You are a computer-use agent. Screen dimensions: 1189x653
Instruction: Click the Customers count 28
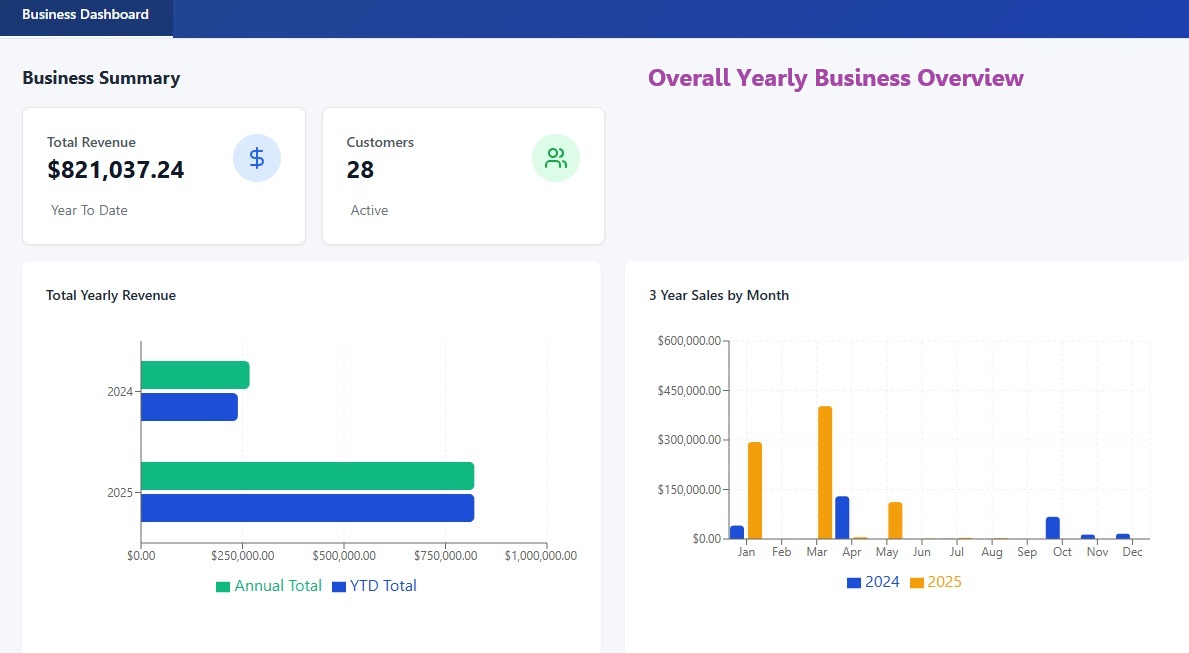360,170
